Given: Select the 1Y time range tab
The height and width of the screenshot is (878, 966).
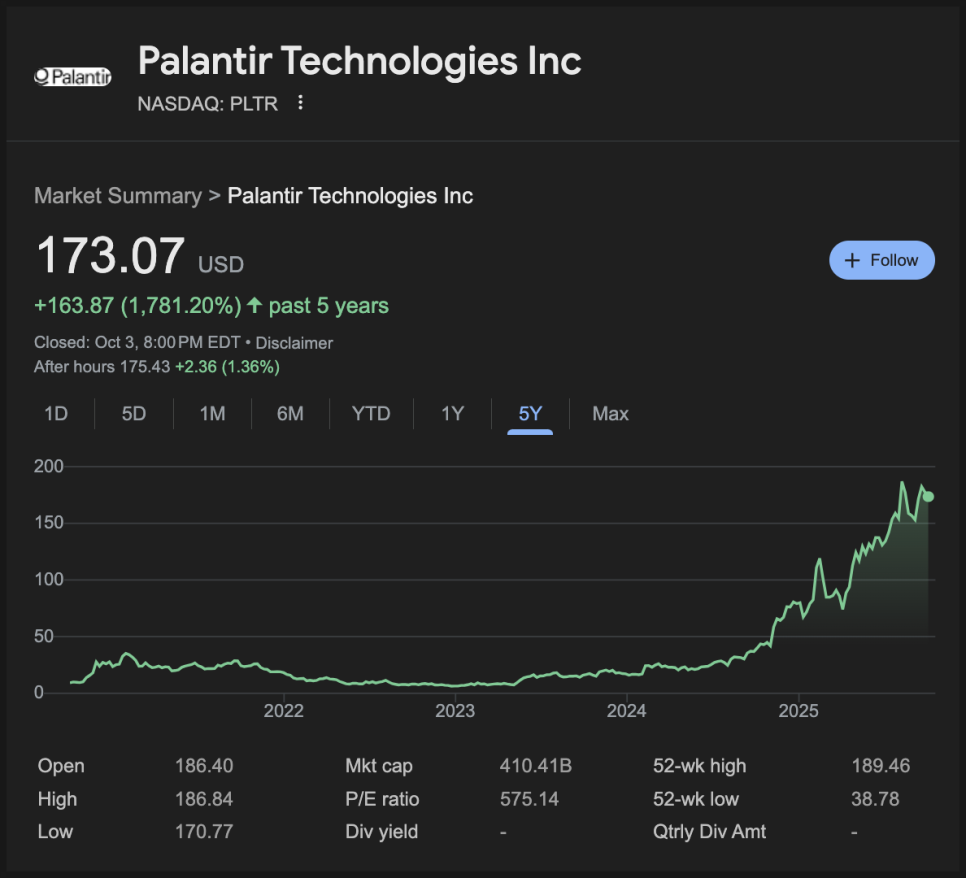Looking at the screenshot, I should pyautogui.click(x=453, y=414).
